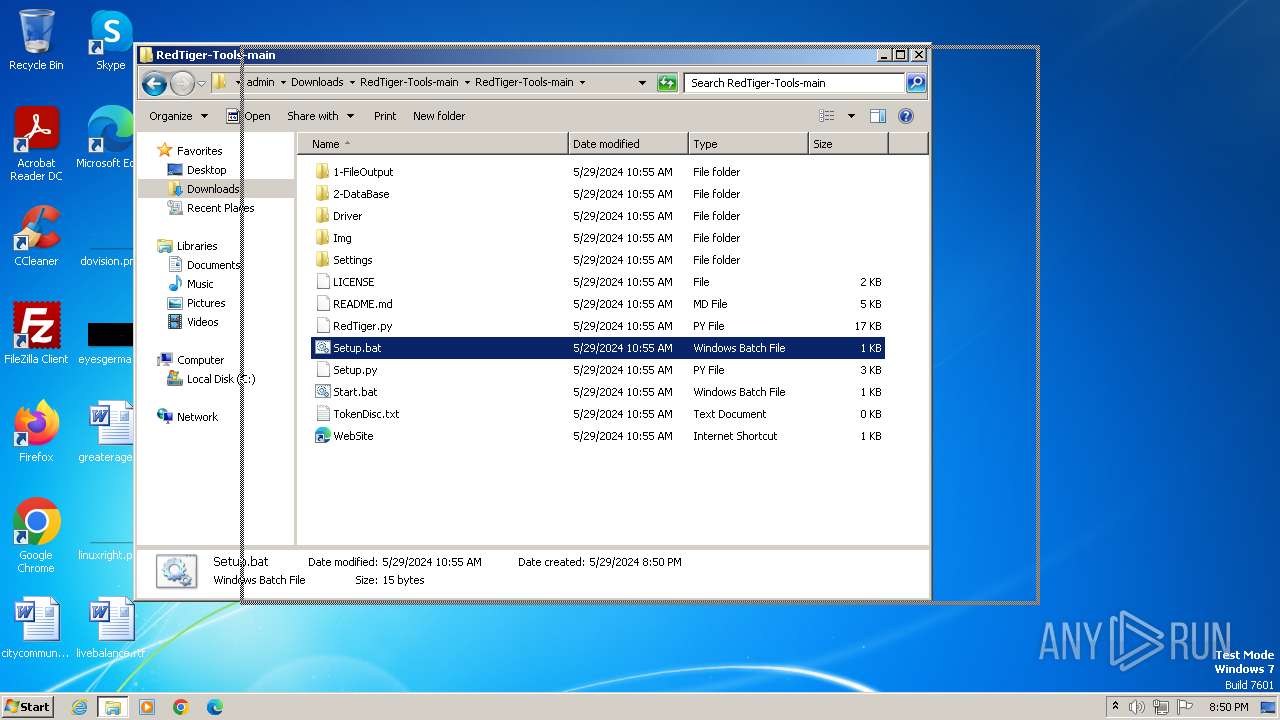Sort by the Date modified column
Image resolution: width=1280 pixels, height=720 pixels.
point(628,144)
